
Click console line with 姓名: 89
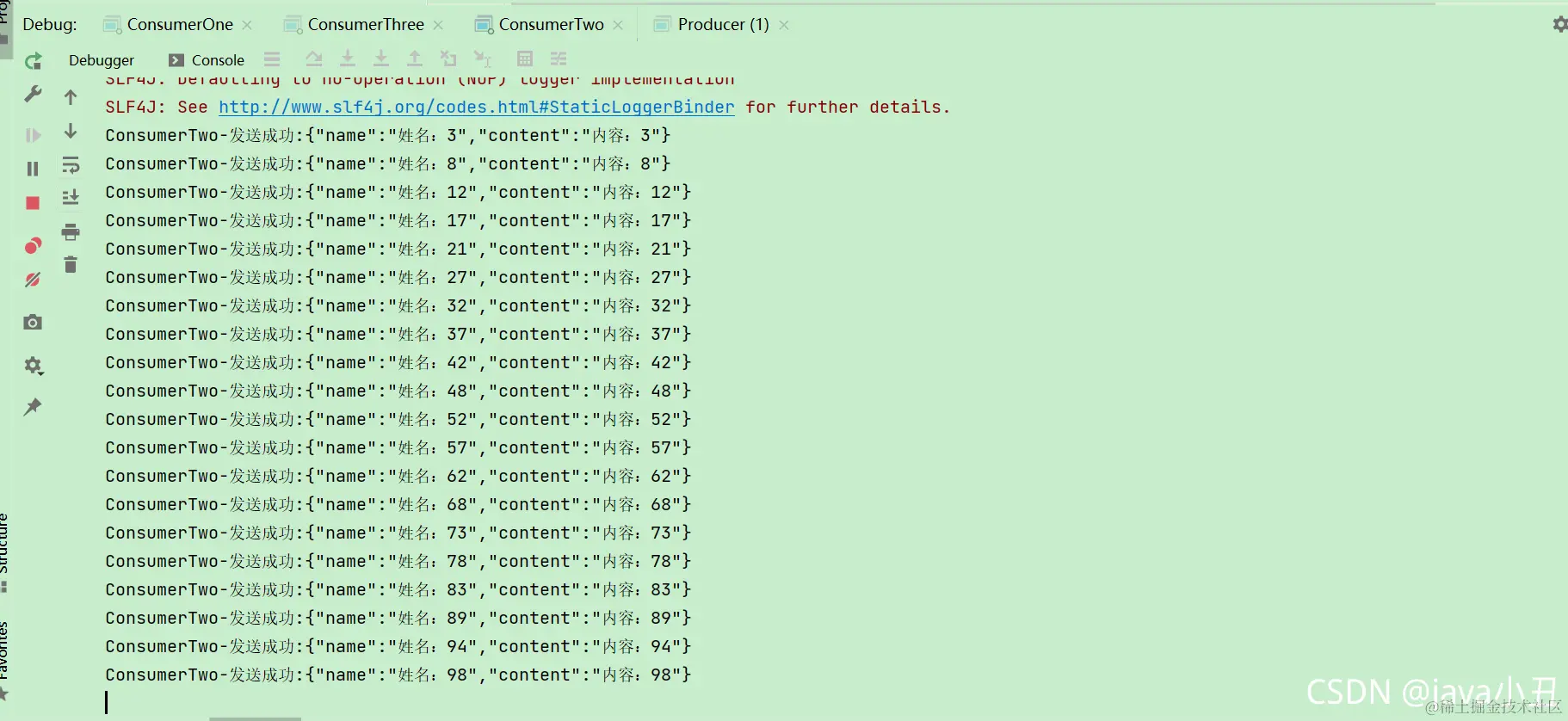398,618
